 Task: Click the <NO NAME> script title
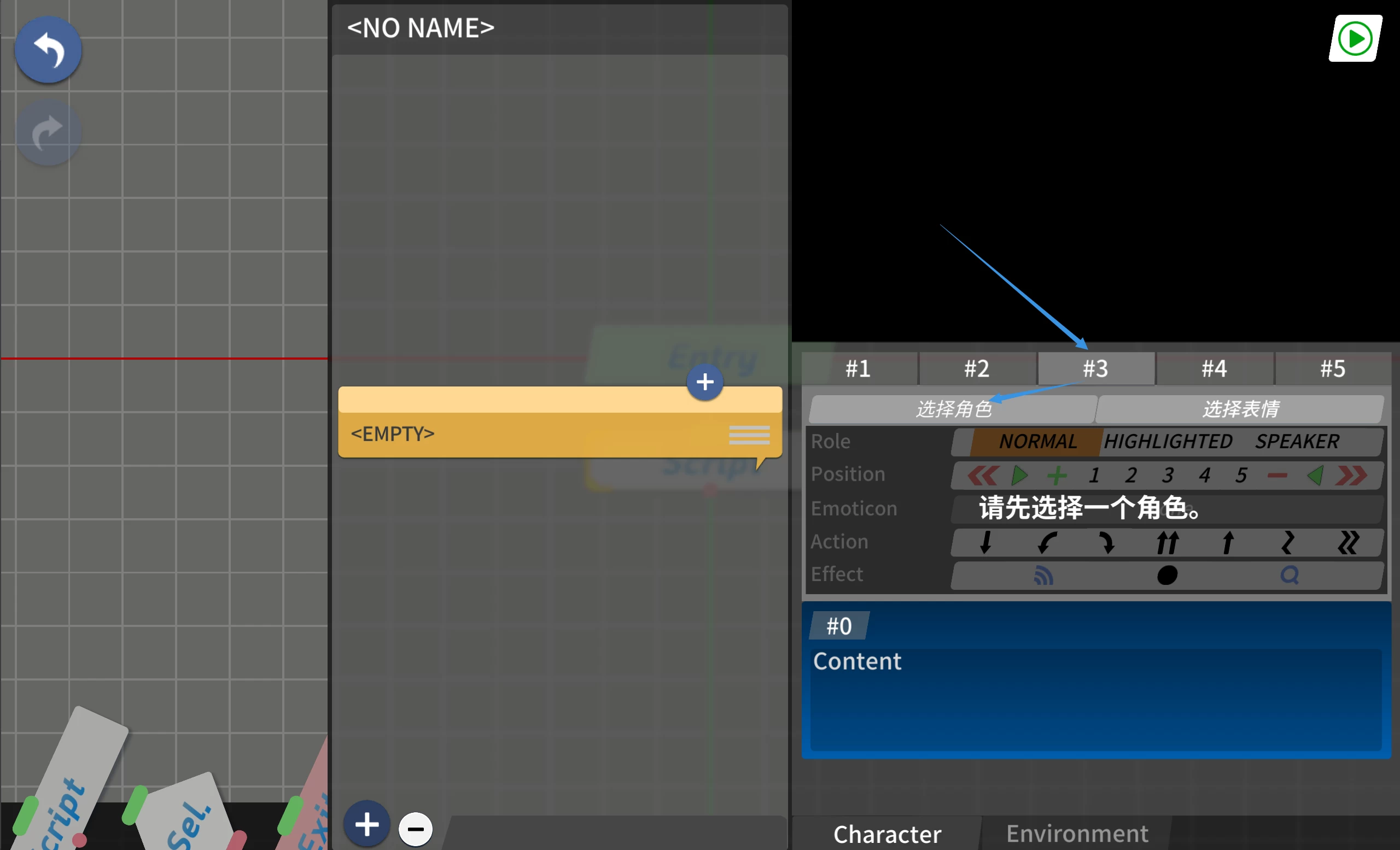tap(421, 28)
